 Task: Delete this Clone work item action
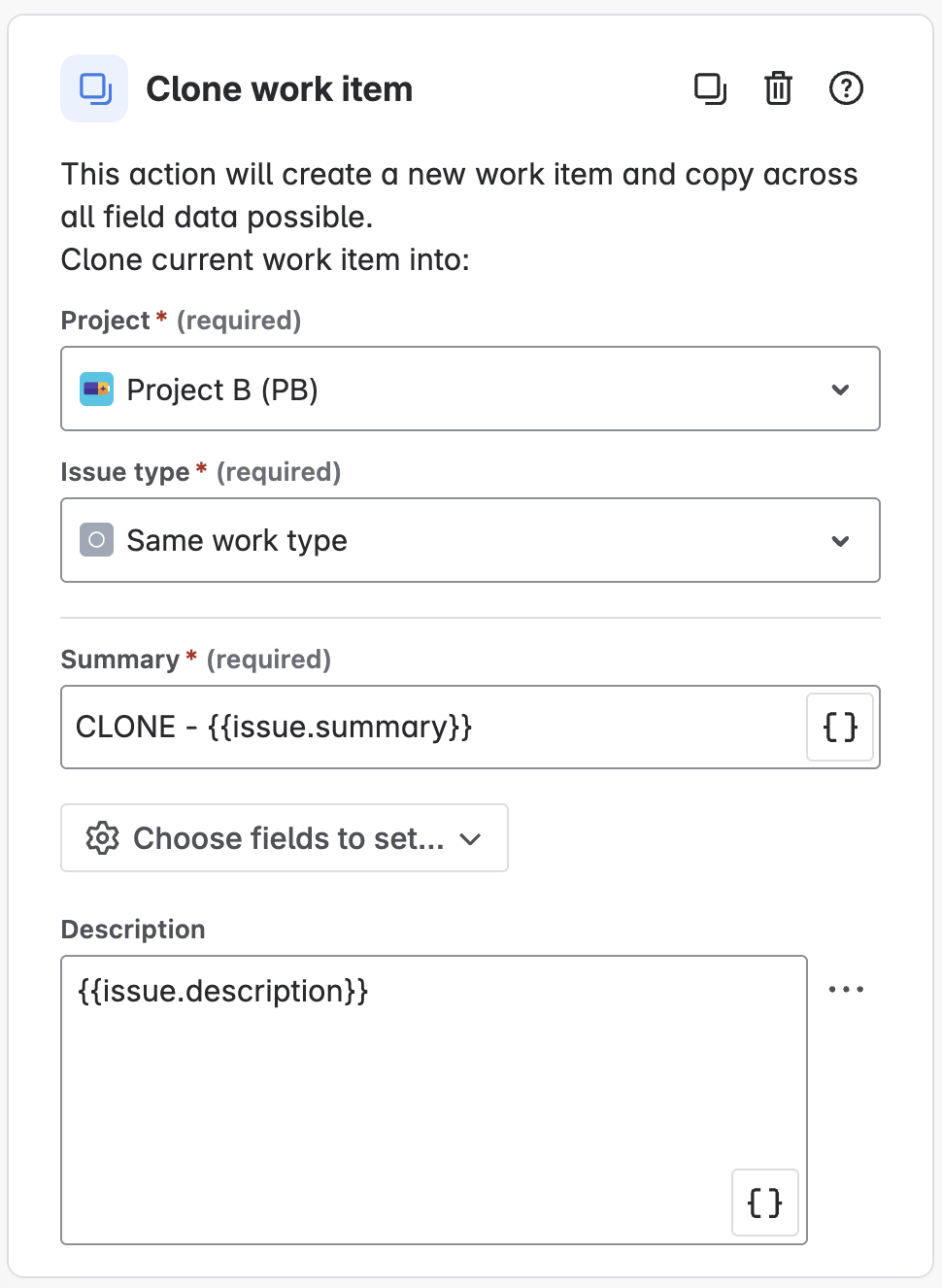click(777, 88)
